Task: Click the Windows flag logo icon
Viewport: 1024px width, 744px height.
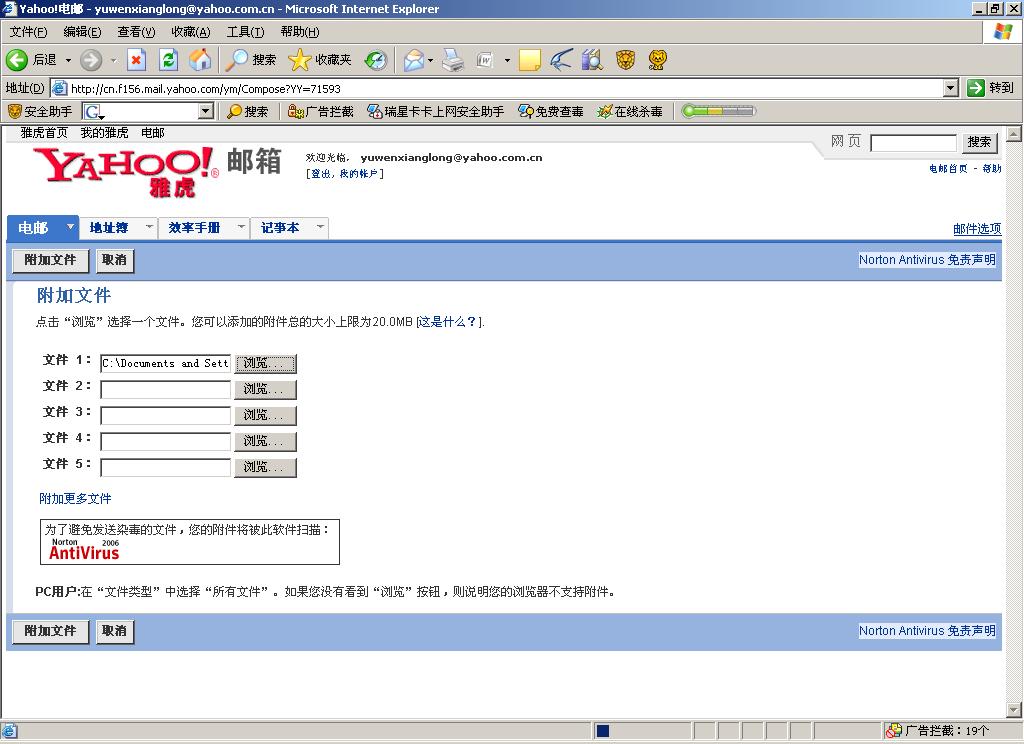Action: tap(1003, 31)
